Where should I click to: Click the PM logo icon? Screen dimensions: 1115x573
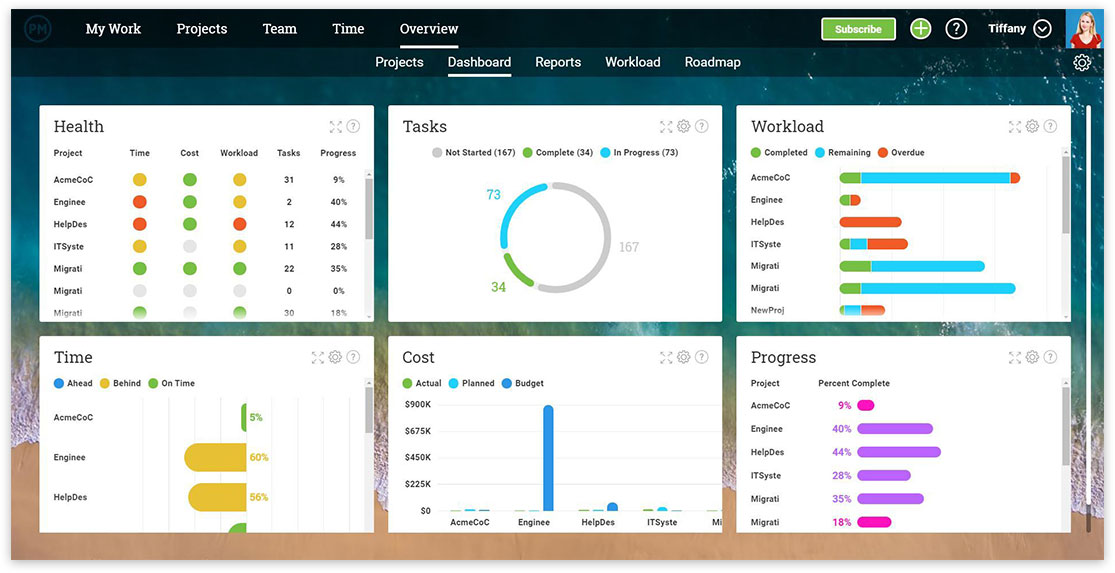[x=37, y=28]
